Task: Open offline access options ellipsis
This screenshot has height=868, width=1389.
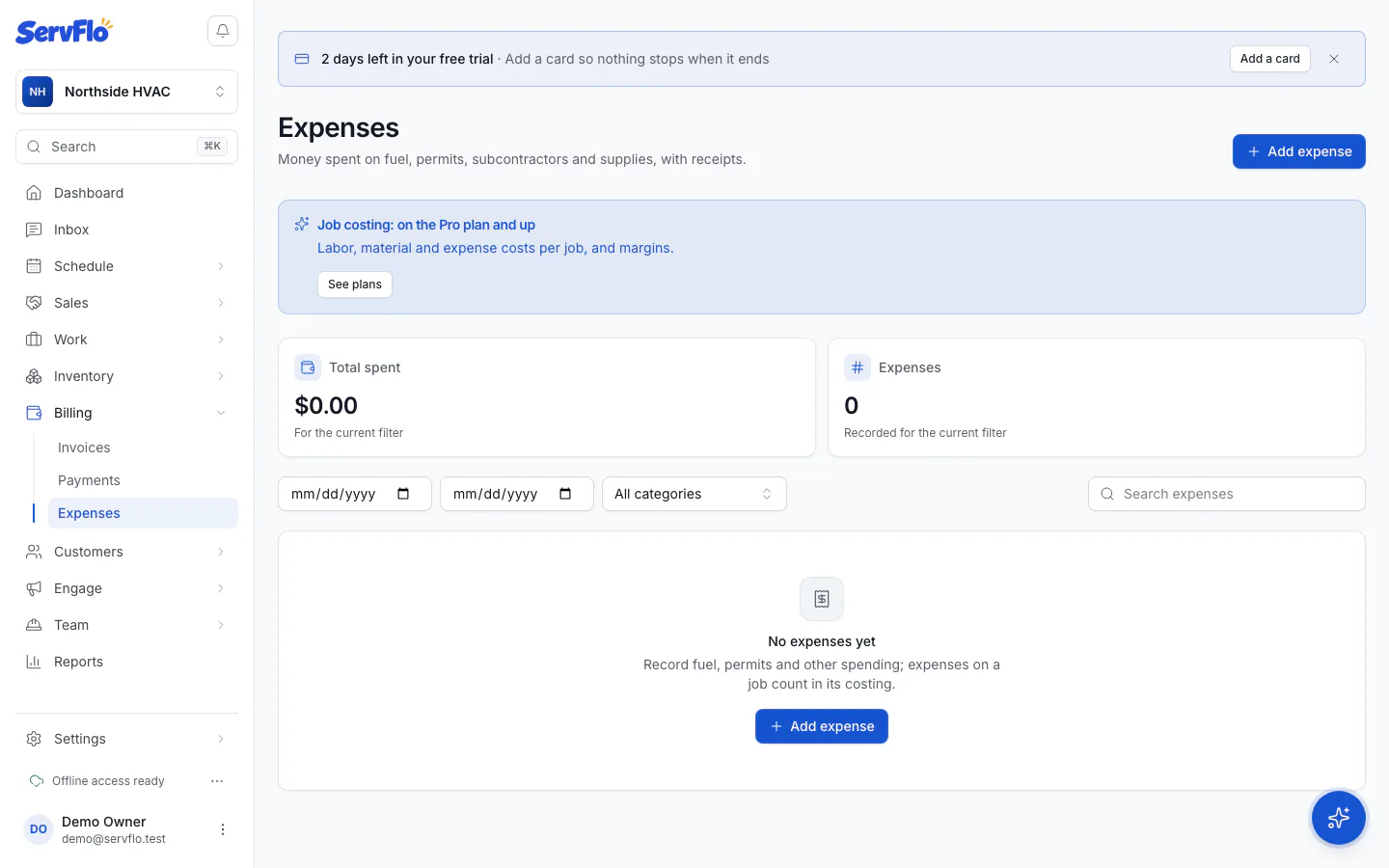Action: coord(217,781)
